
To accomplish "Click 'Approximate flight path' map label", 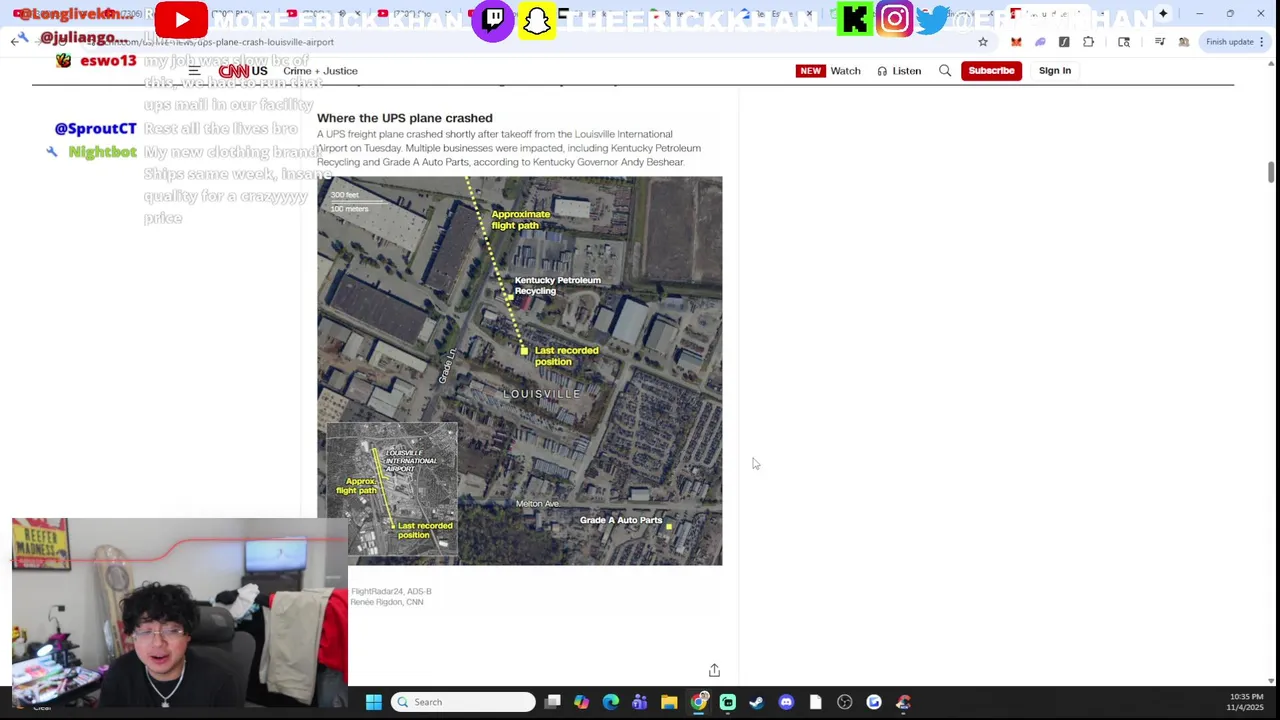I will (520, 219).
